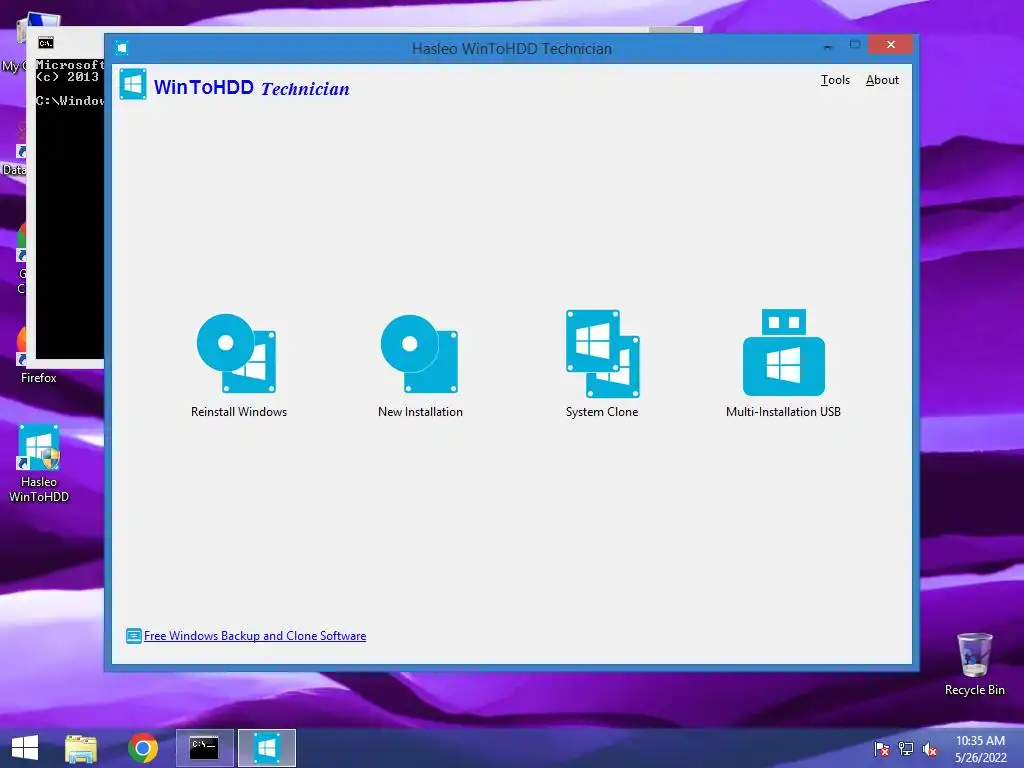Click the Command Prompt window system icon

pyautogui.click(x=46, y=43)
